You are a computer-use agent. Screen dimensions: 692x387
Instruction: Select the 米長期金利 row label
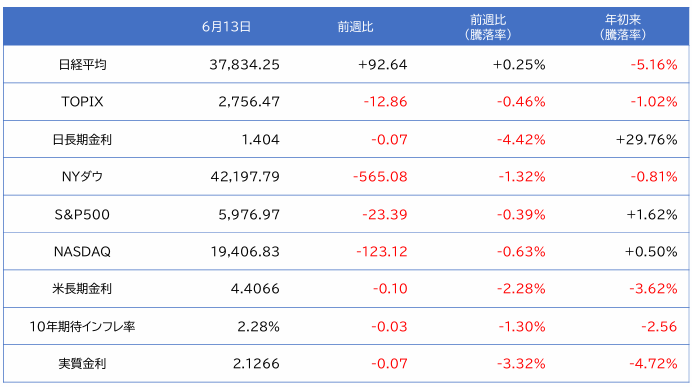coord(82,289)
